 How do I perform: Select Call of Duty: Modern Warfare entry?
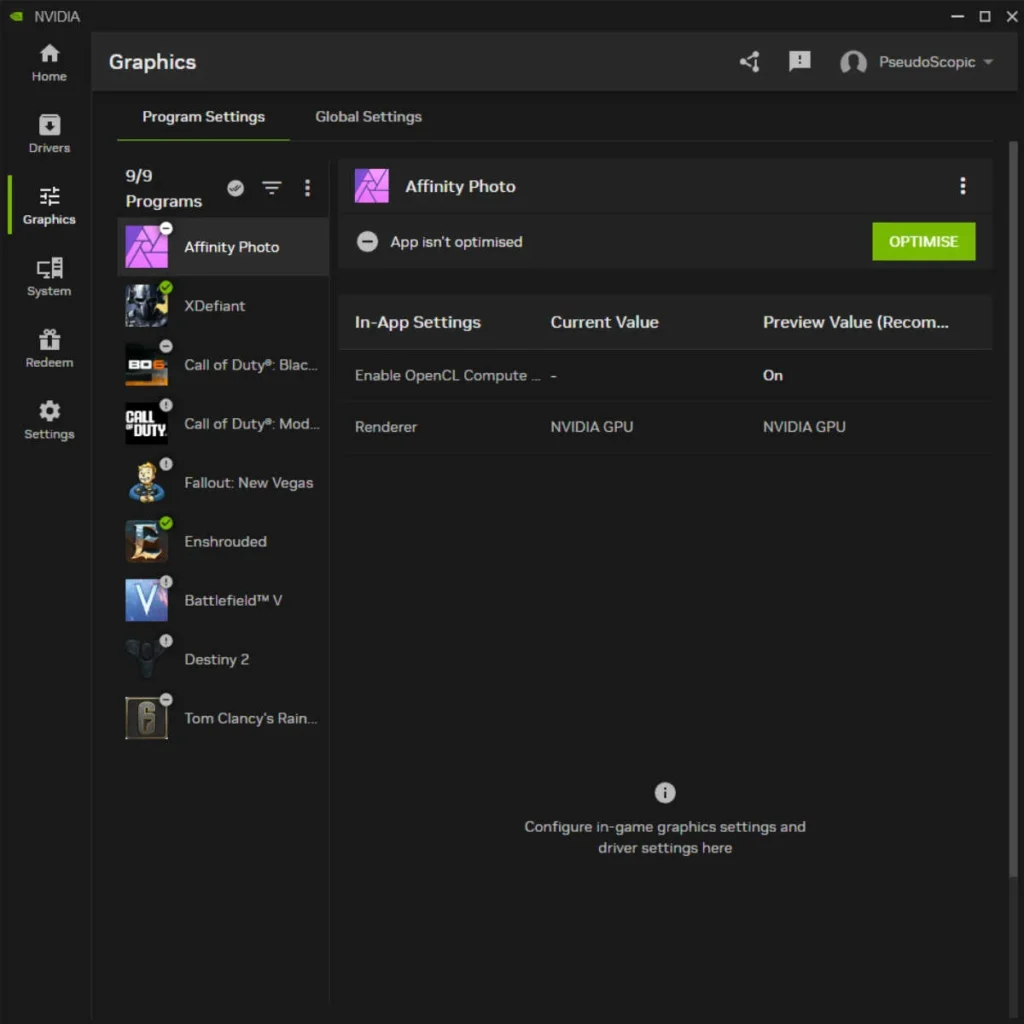223,423
